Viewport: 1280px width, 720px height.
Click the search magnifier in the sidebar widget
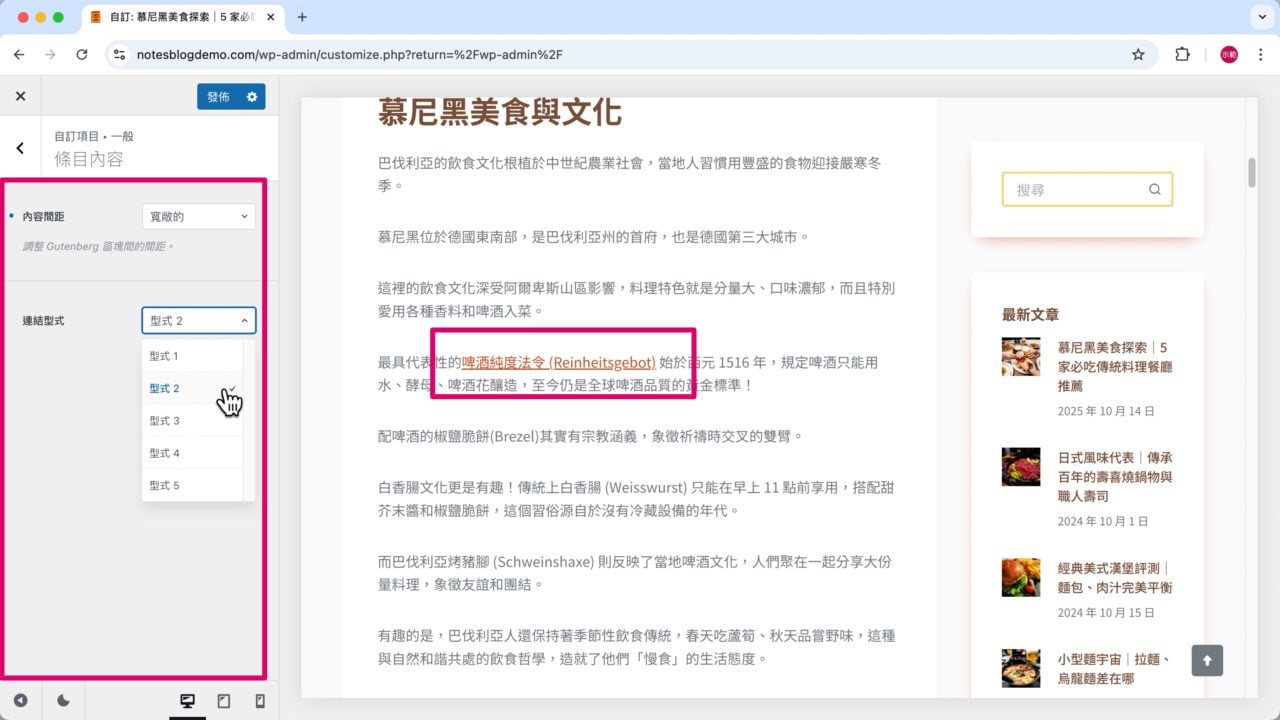pyautogui.click(x=1154, y=189)
